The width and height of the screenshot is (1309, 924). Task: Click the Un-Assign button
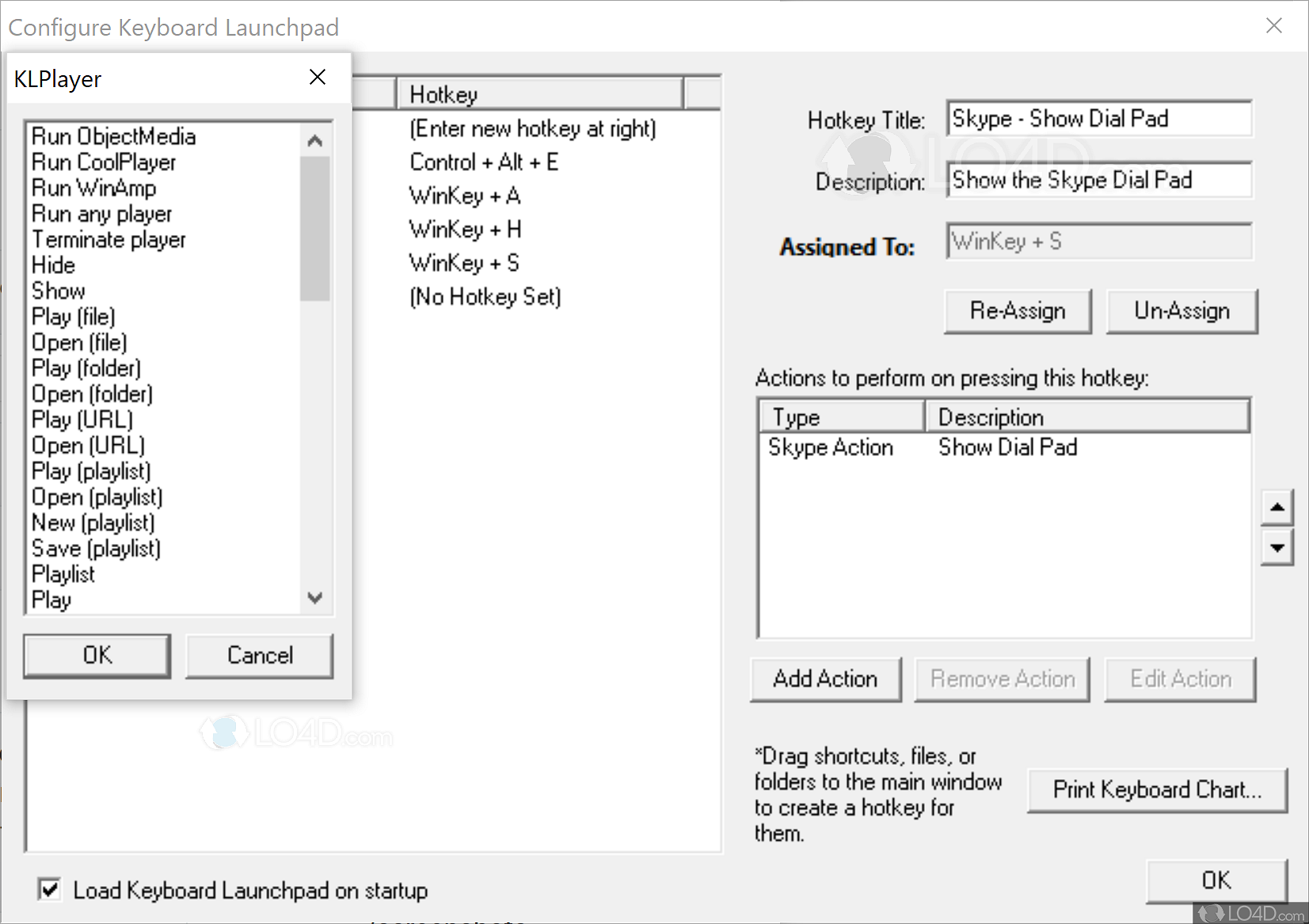coord(1181,311)
